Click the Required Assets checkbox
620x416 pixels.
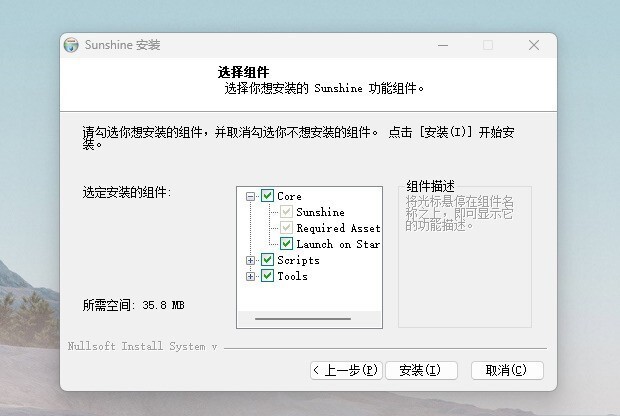[x=286, y=228]
